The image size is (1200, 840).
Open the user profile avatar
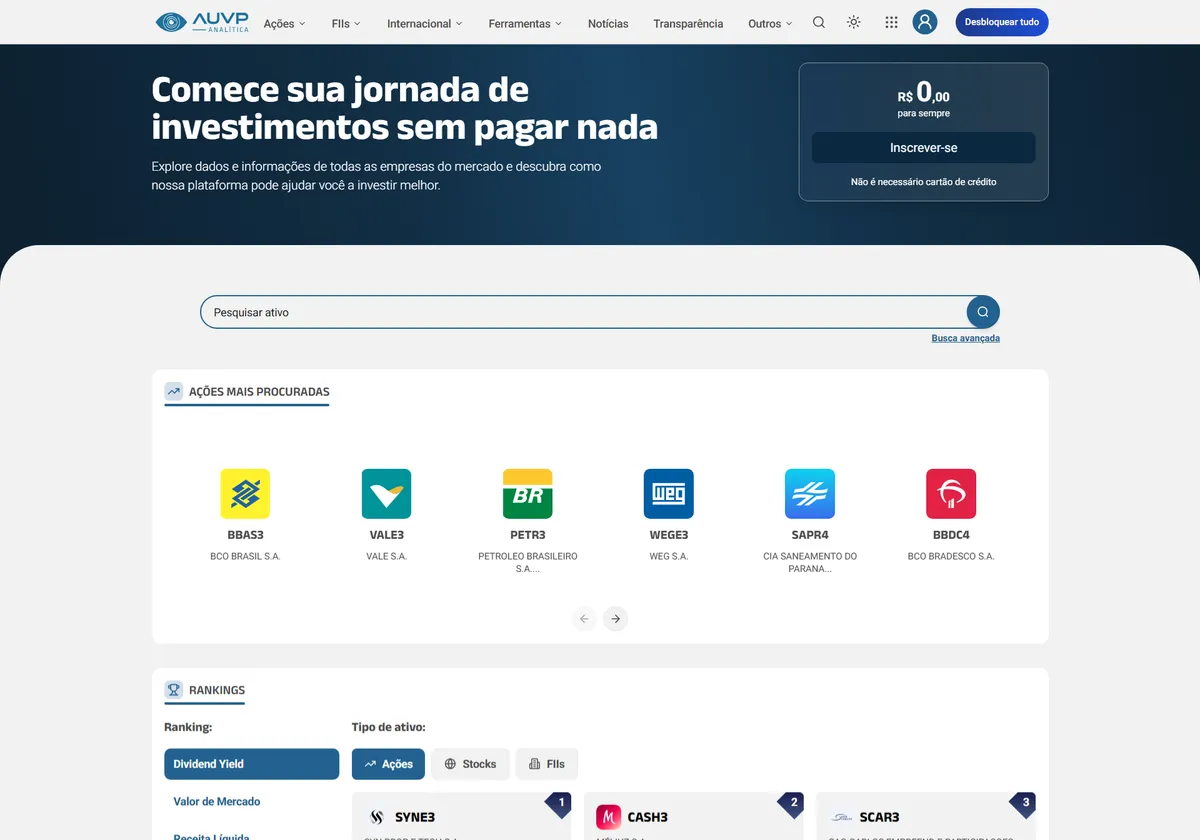[x=925, y=22]
